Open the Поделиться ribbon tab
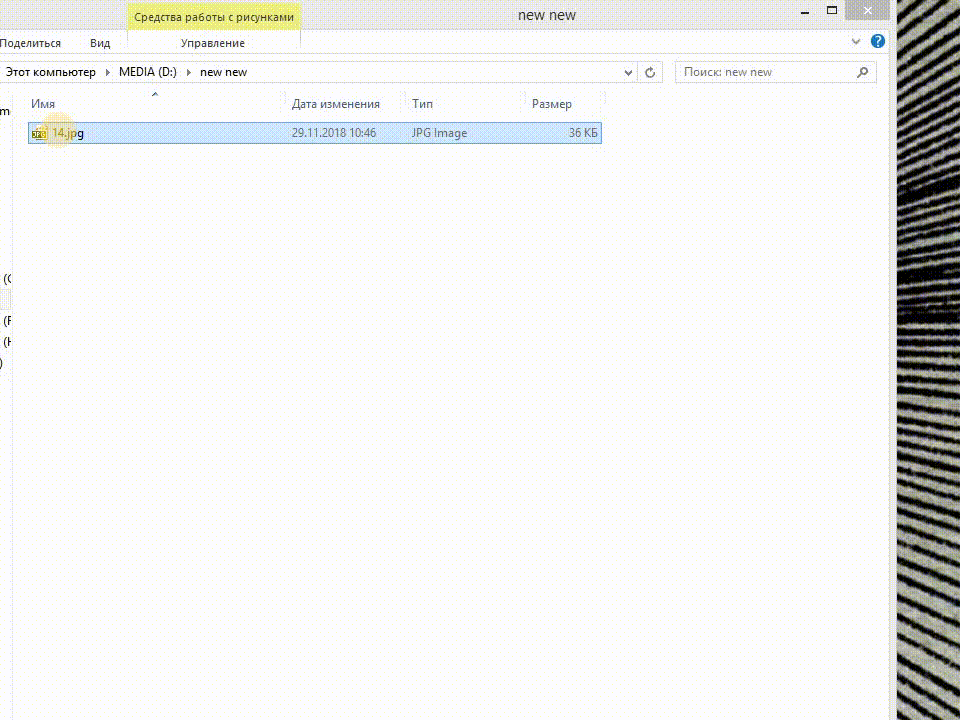 [x=31, y=43]
